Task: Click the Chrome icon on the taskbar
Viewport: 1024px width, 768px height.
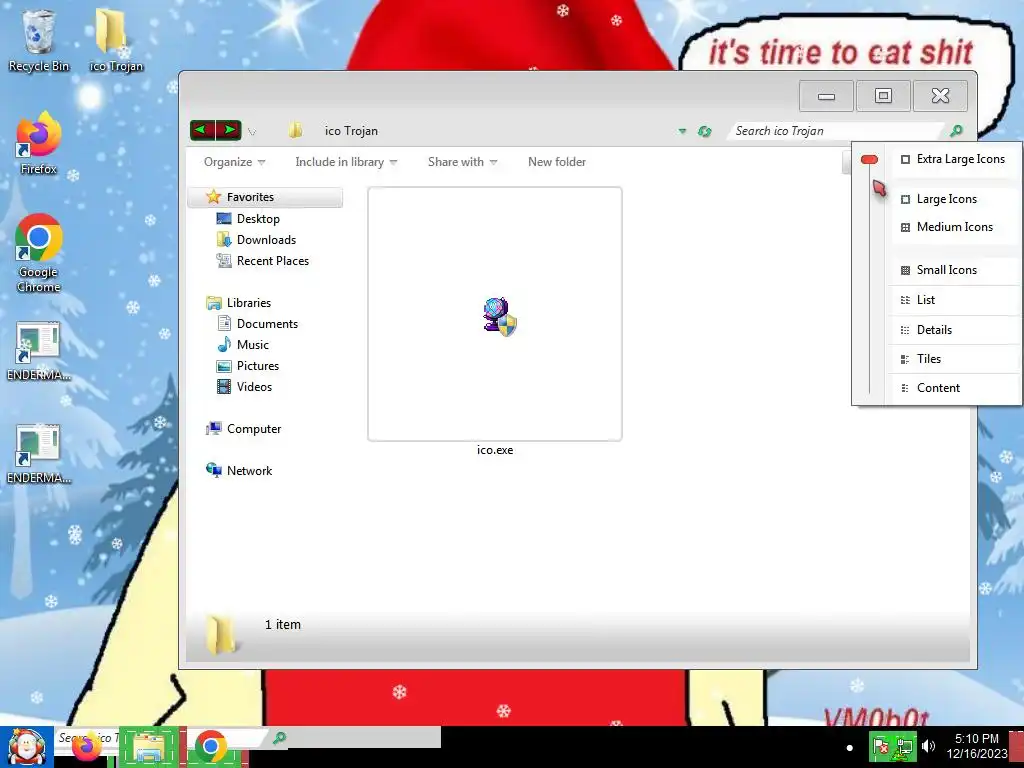Action: (x=210, y=747)
